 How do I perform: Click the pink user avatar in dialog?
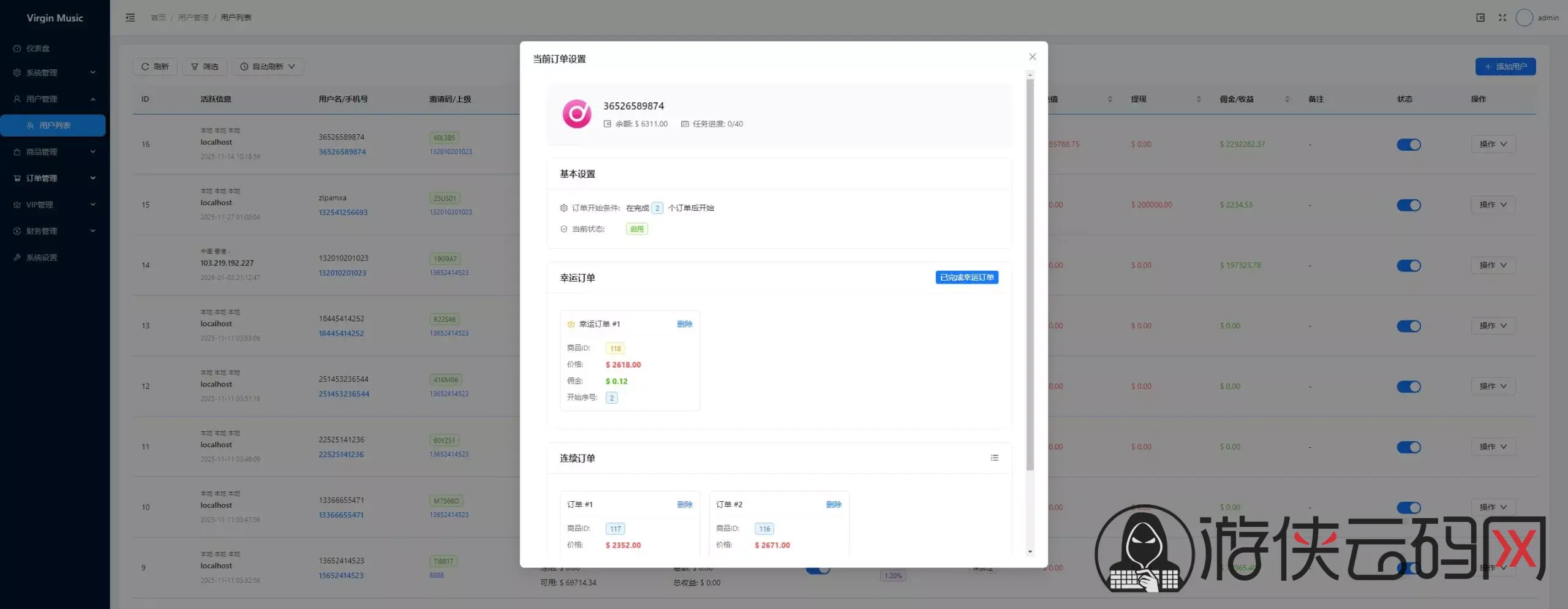(x=576, y=114)
